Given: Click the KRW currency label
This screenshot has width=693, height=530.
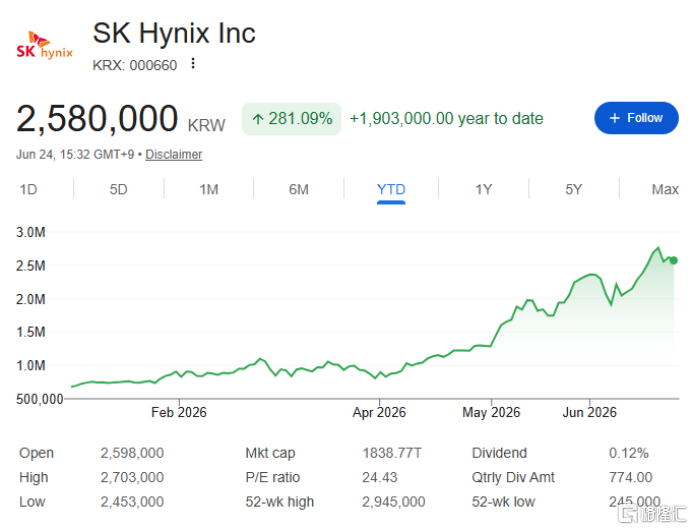Looking at the screenshot, I should point(206,126).
